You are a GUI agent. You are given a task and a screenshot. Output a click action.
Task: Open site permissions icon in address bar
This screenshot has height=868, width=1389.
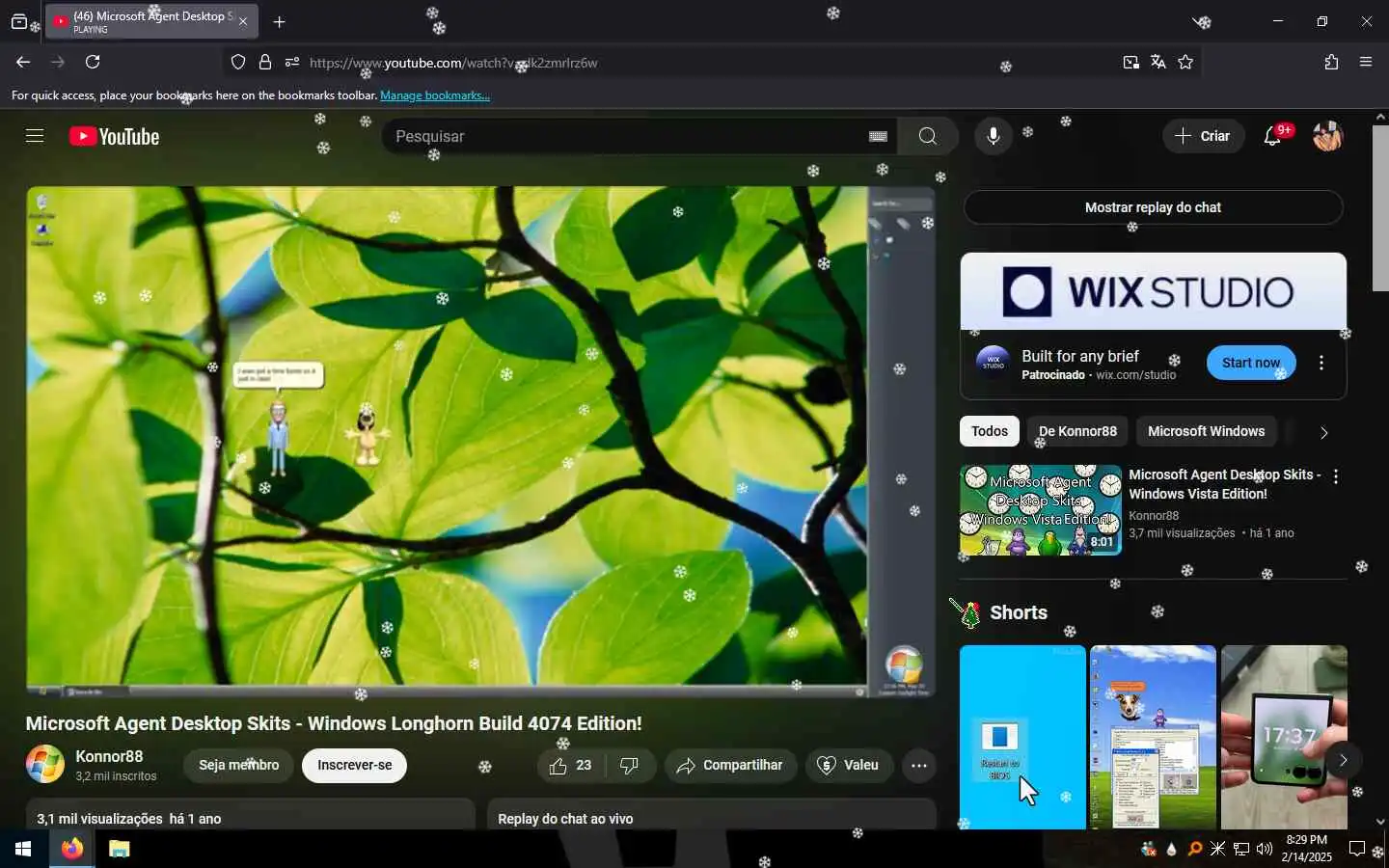pyautogui.click(x=292, y=62)
